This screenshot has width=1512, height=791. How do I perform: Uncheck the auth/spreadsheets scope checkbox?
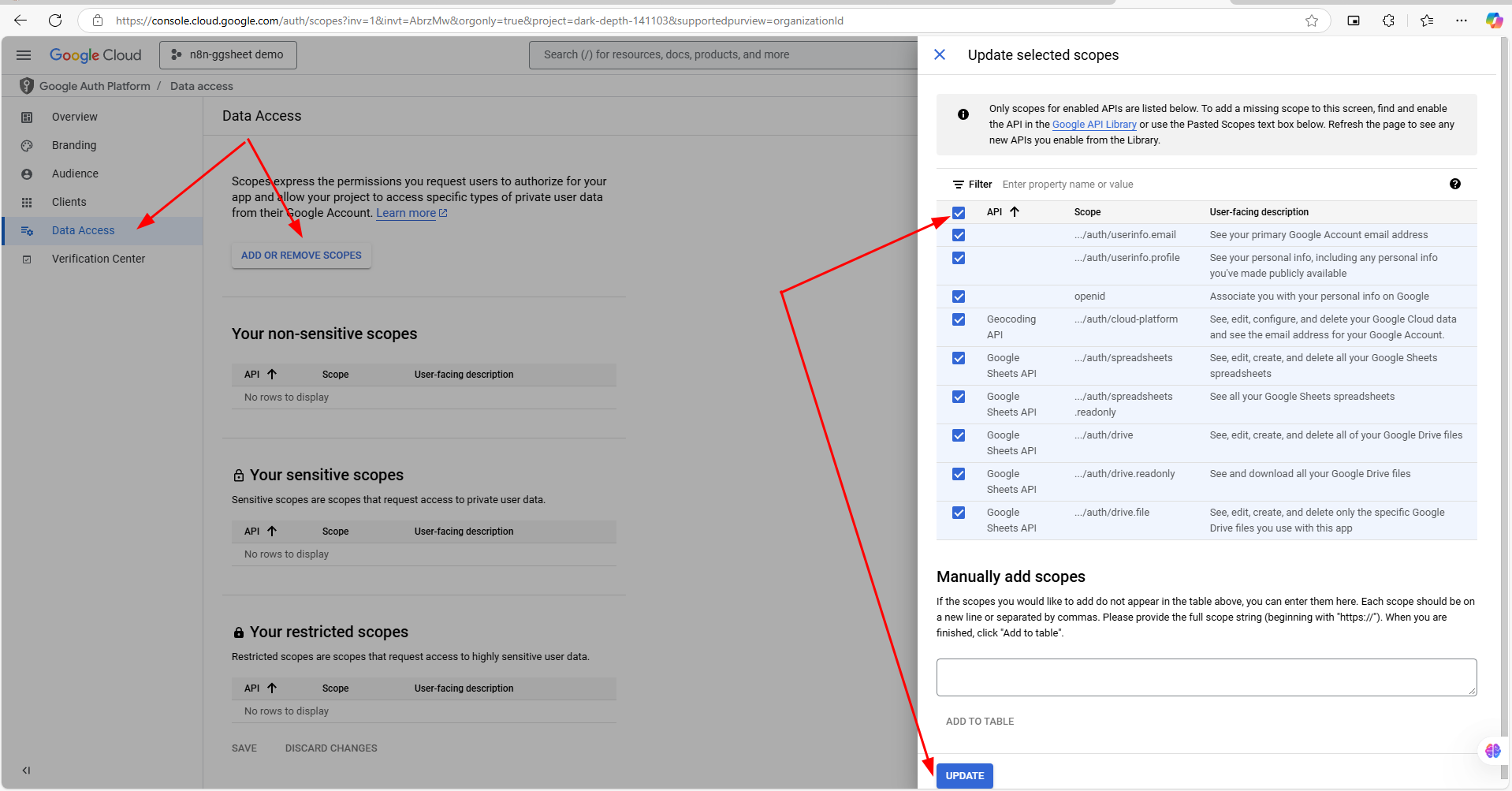click(959, 358)
